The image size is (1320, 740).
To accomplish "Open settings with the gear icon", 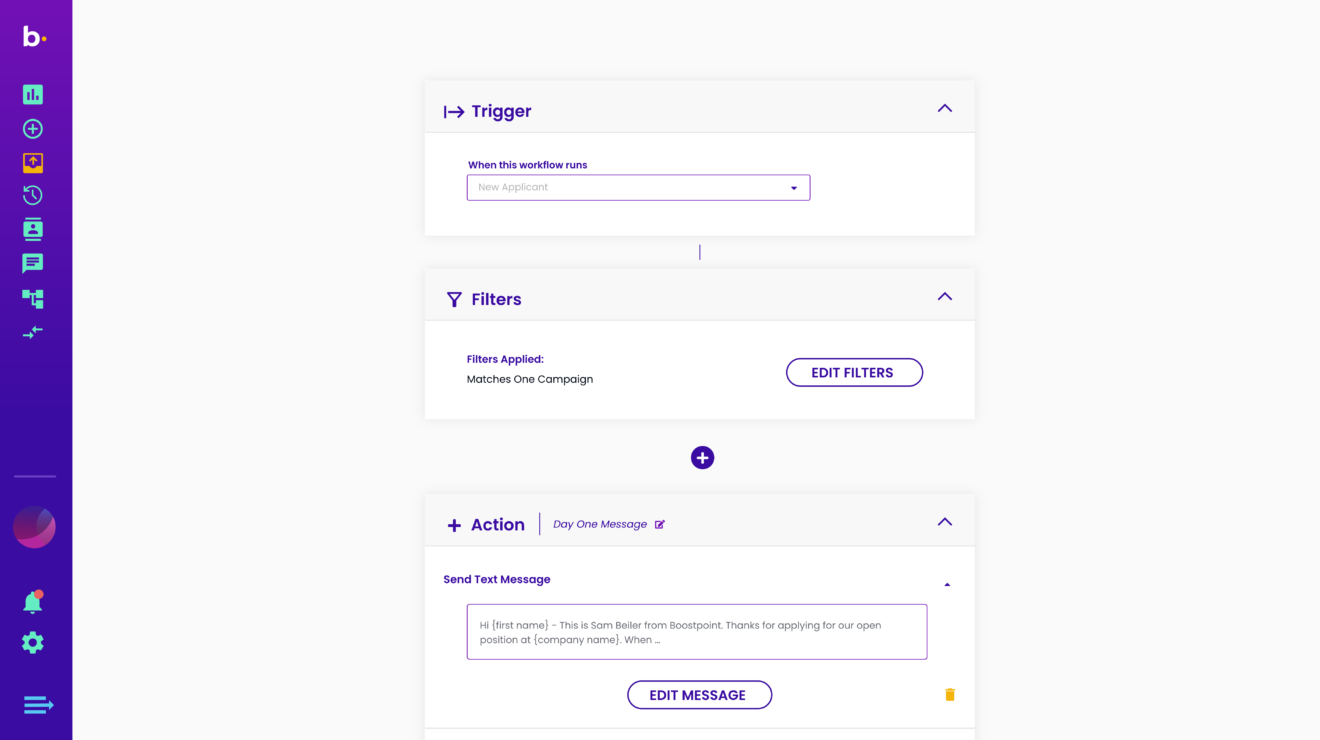I will click(32, 643).
